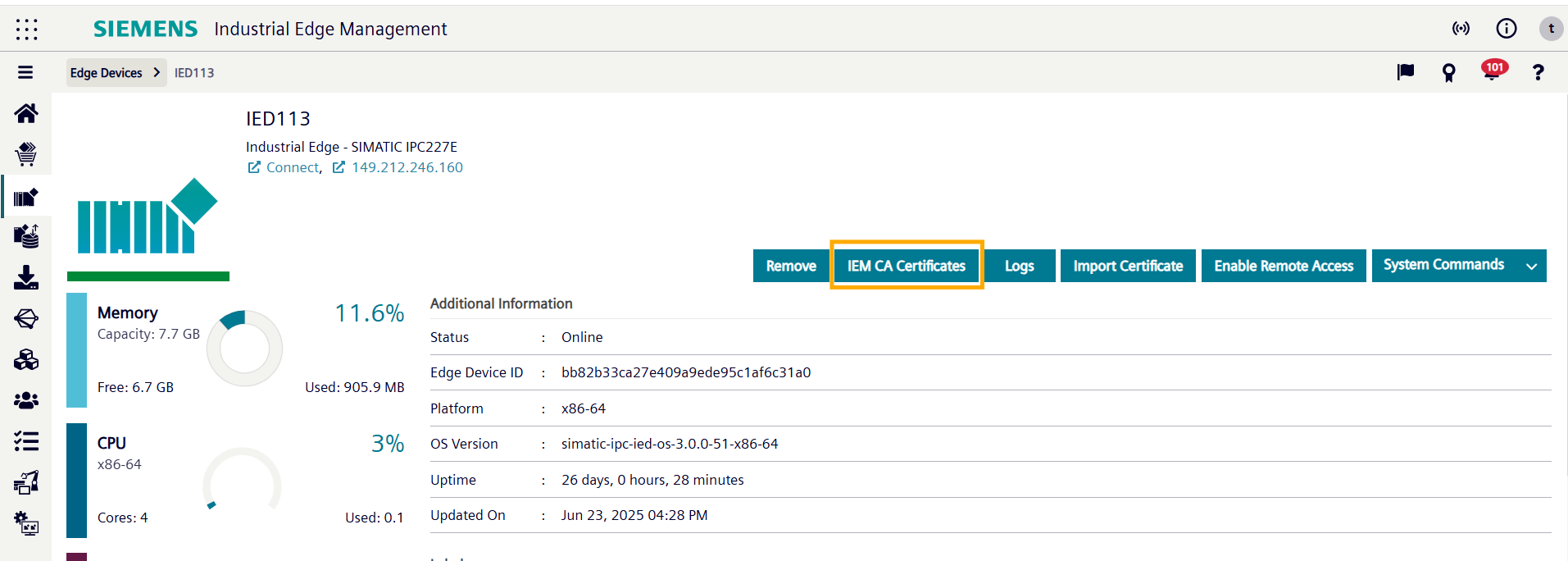
Task: Click the download icon in sidebar
Action: (x=26, y=278)
